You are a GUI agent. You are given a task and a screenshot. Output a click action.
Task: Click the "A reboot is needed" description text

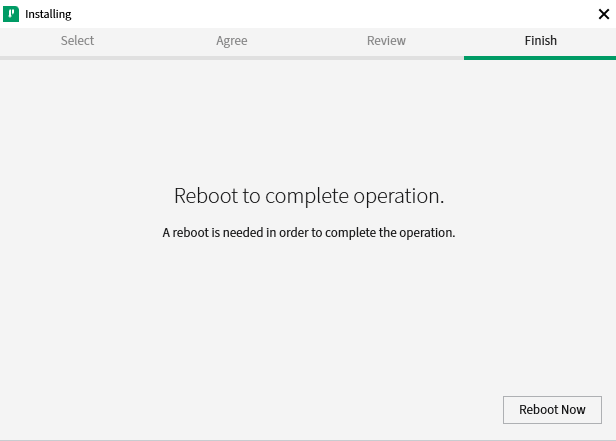click(x=308, y=233)
